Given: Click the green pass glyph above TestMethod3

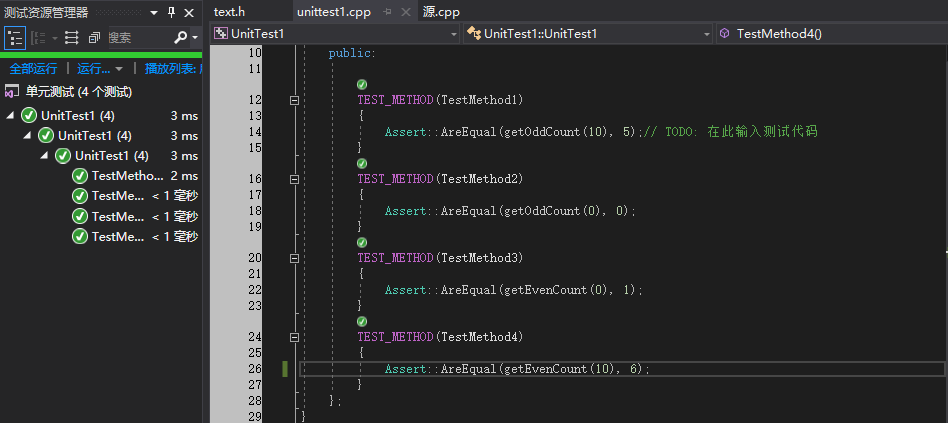Looking at the screenshot, I should pyautogui.click(x=362, y=242).
